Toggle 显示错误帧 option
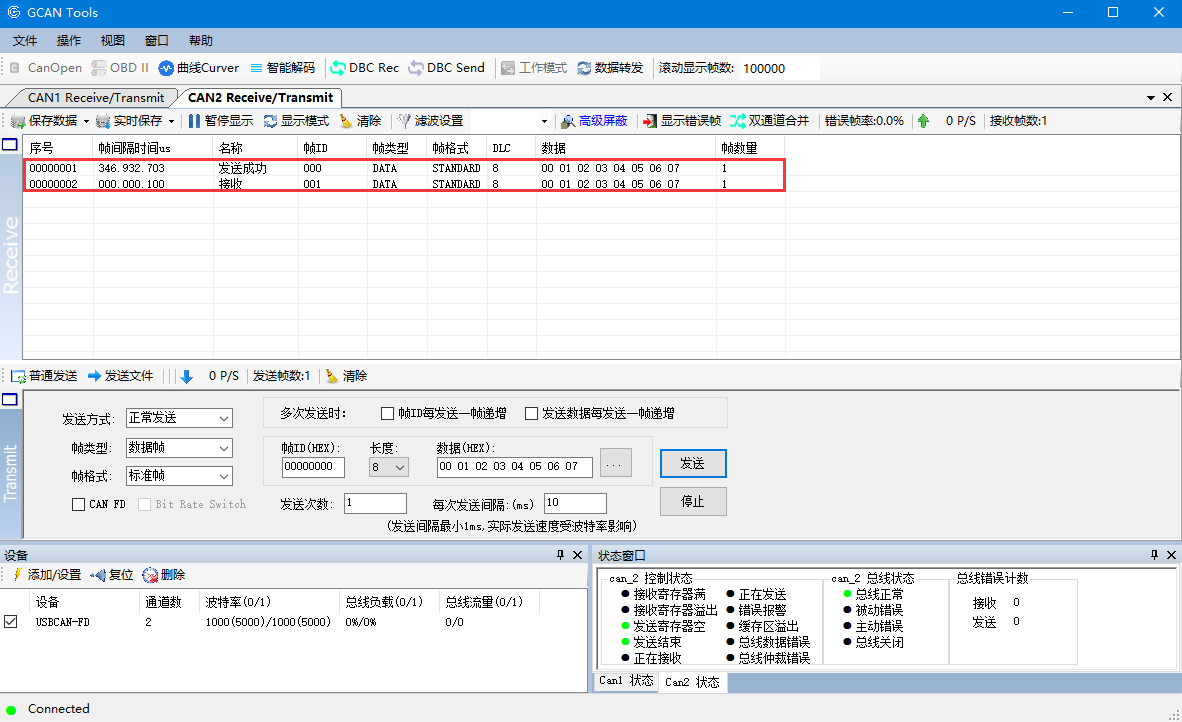This screenshot has height=722, width=1182. tap(681, 121)
